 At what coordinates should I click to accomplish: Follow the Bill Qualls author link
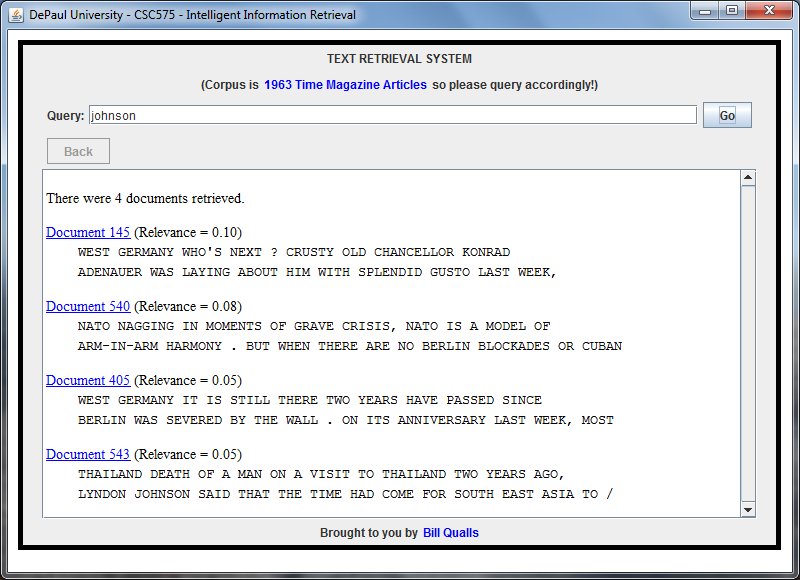coord(450,533)
